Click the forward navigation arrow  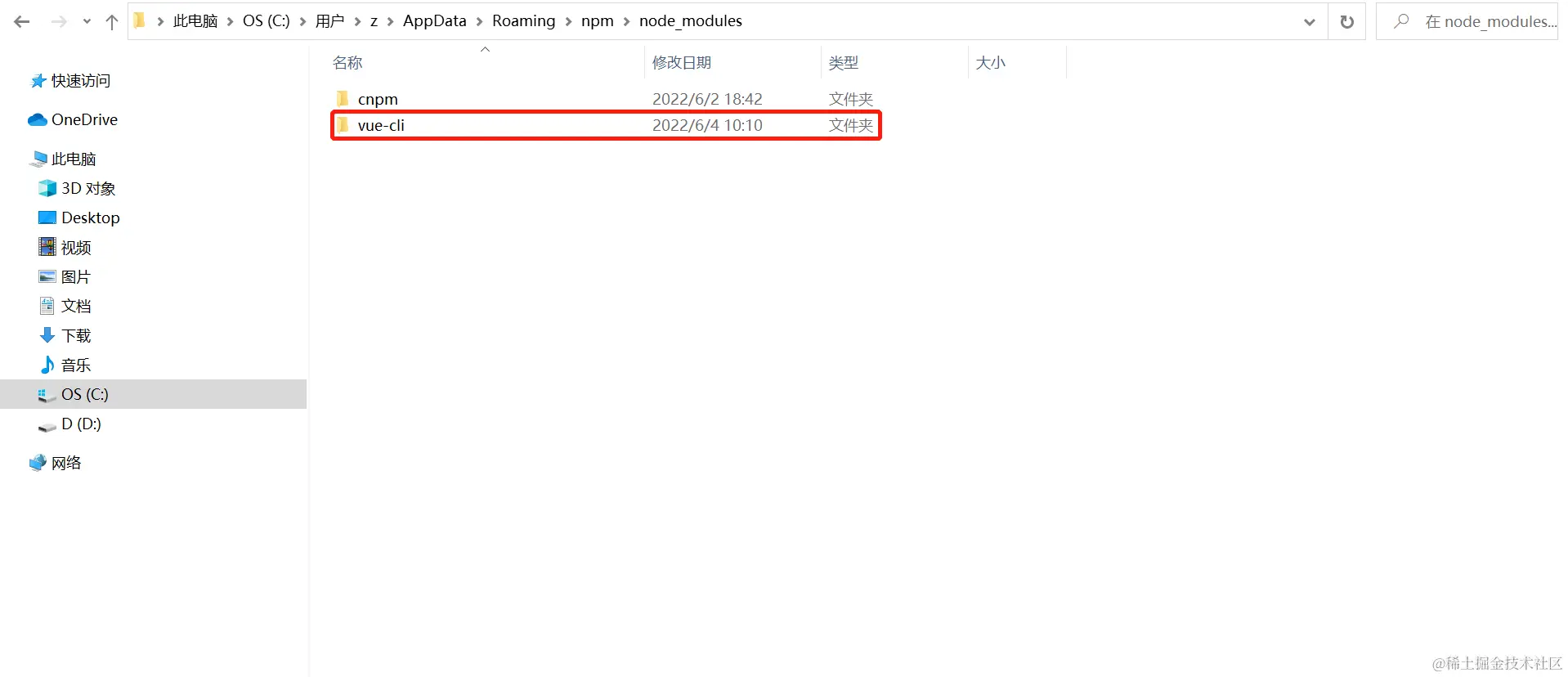59,21
